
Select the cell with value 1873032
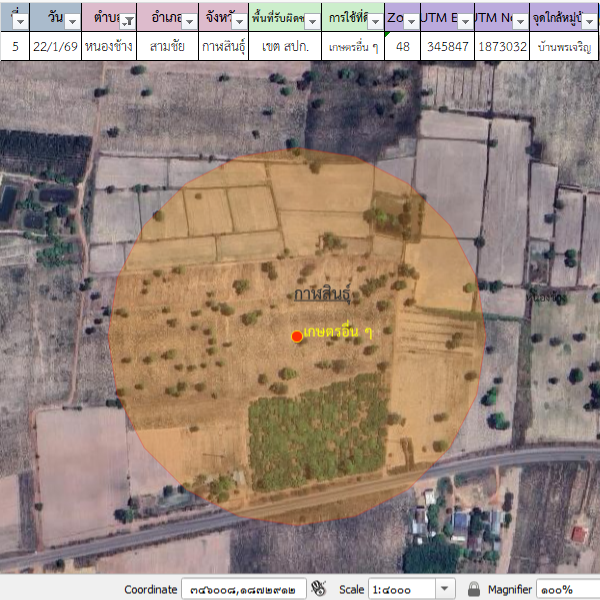point(501,47)
